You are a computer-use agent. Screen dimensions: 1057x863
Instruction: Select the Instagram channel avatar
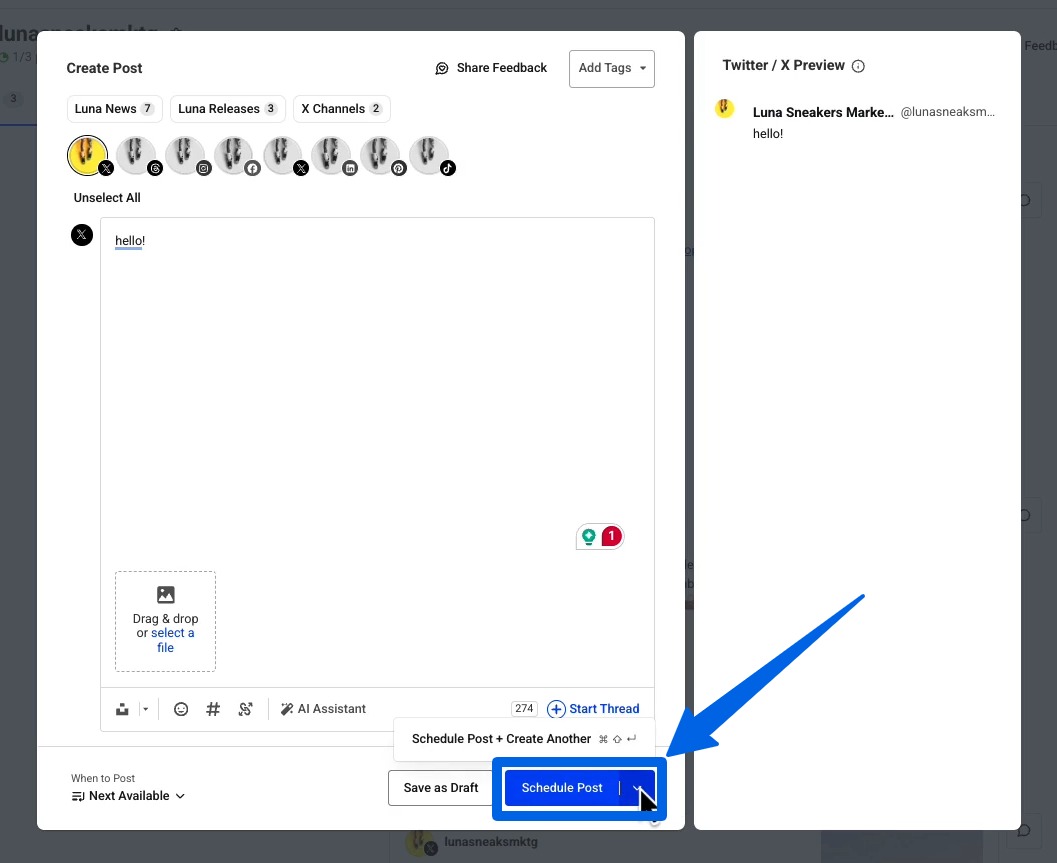[x=186, y=155]
